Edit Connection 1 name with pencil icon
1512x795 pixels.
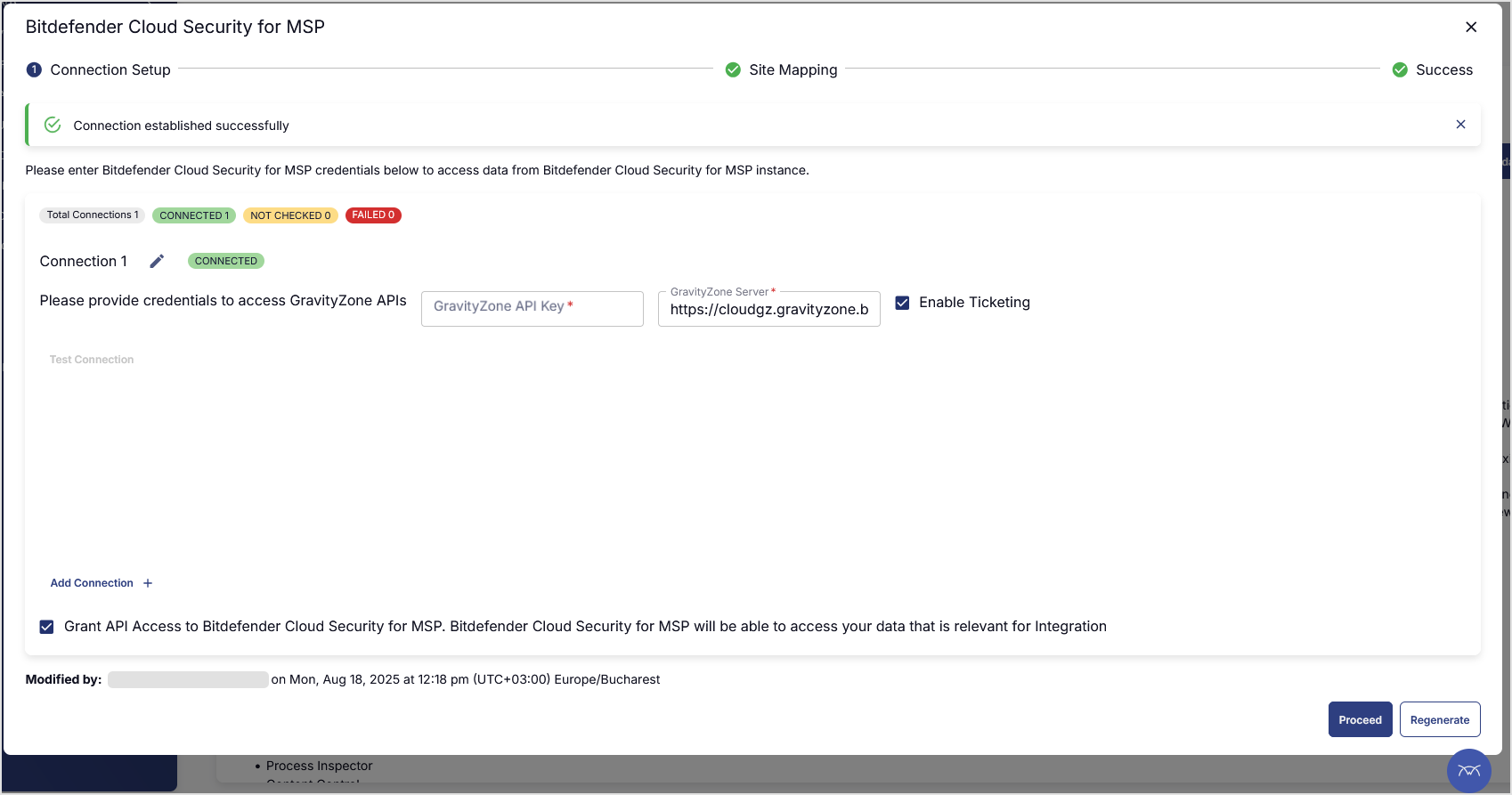click(x=157, y=261)
